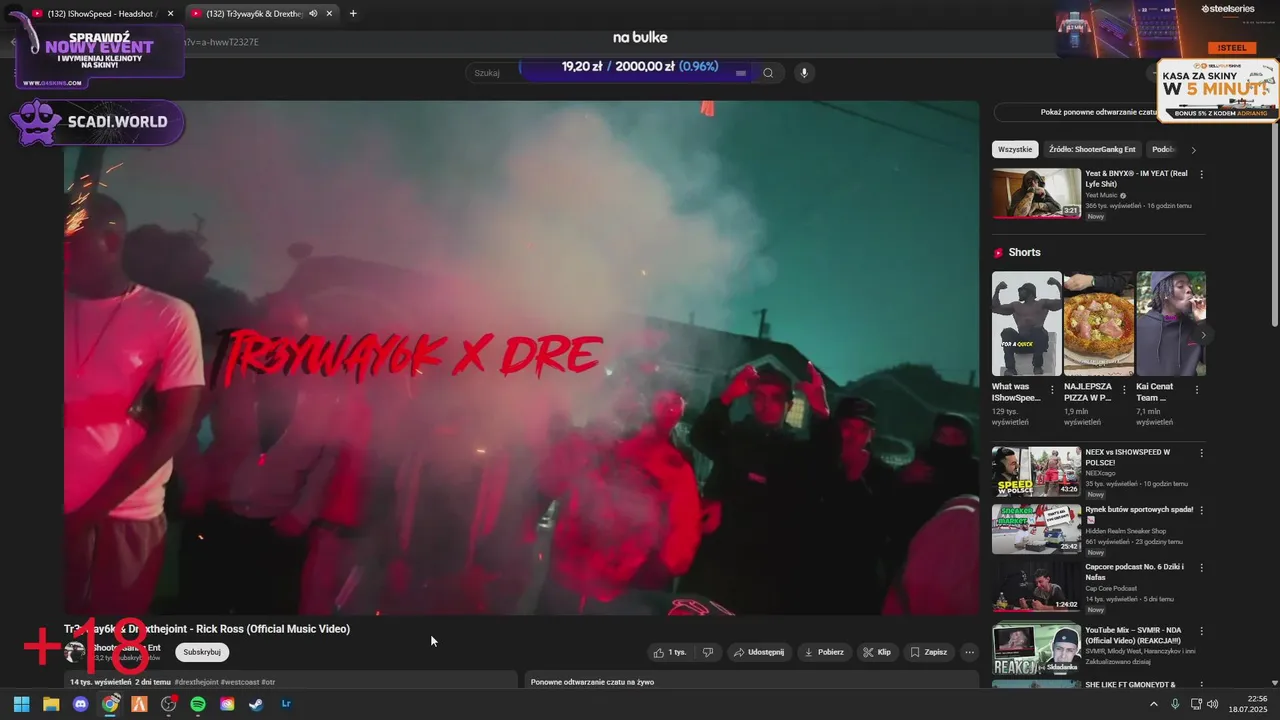Screen dimensions: 1280x720
Task: Close the ISHowSpeed - Headshot tab
Action: coord(170,13)
